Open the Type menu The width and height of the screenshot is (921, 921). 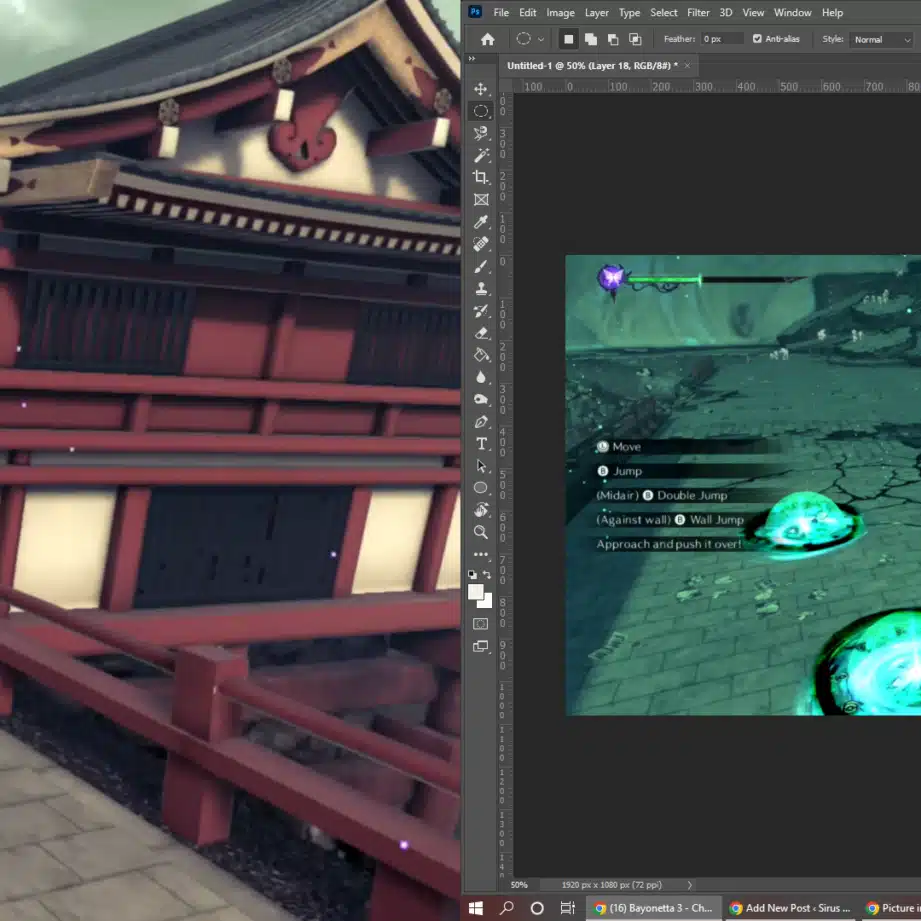[x=629, y=12]
